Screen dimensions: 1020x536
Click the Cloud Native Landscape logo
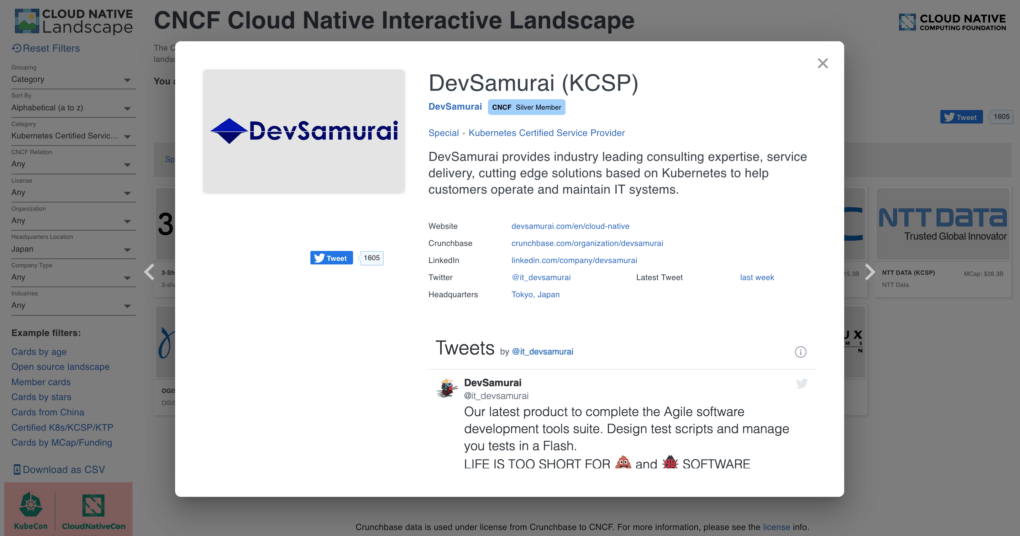coord(74,21)
